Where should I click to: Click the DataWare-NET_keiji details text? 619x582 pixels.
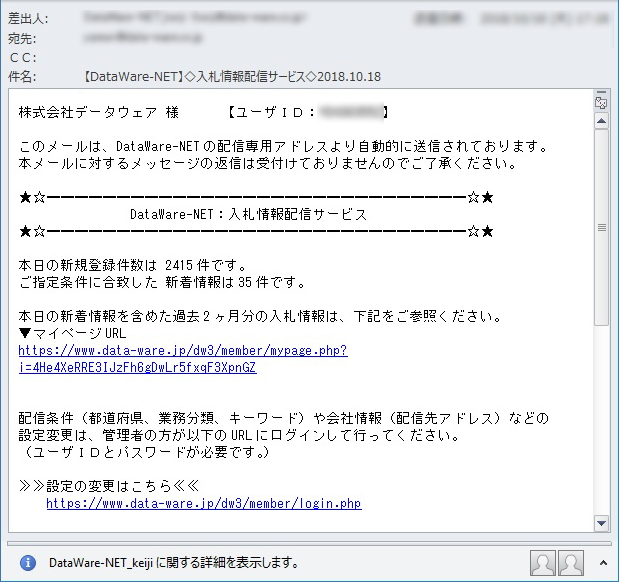pyautogui.click(x=174, y=563)
